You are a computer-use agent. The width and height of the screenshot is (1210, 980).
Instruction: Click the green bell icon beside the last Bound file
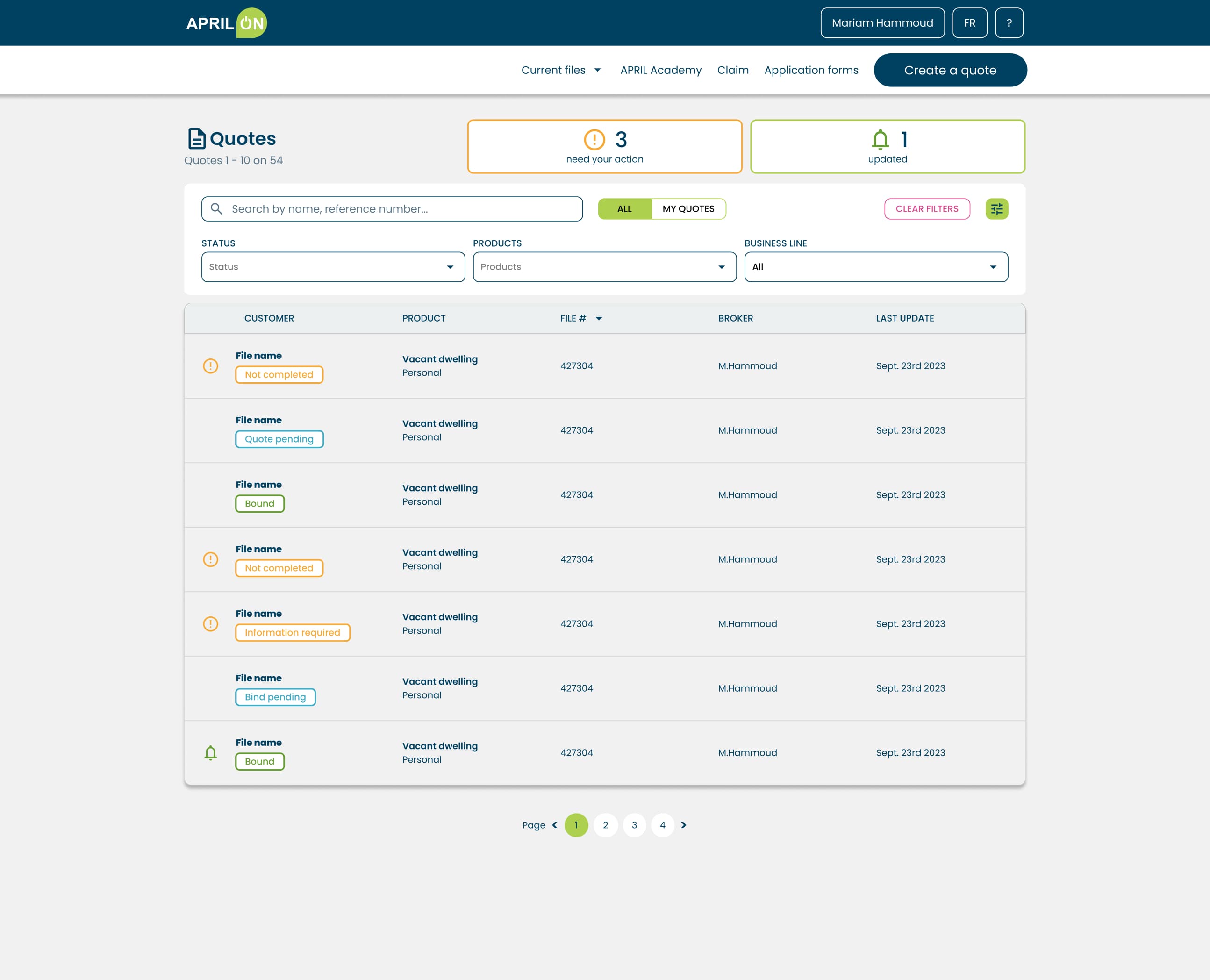click(x=211, y=752)
